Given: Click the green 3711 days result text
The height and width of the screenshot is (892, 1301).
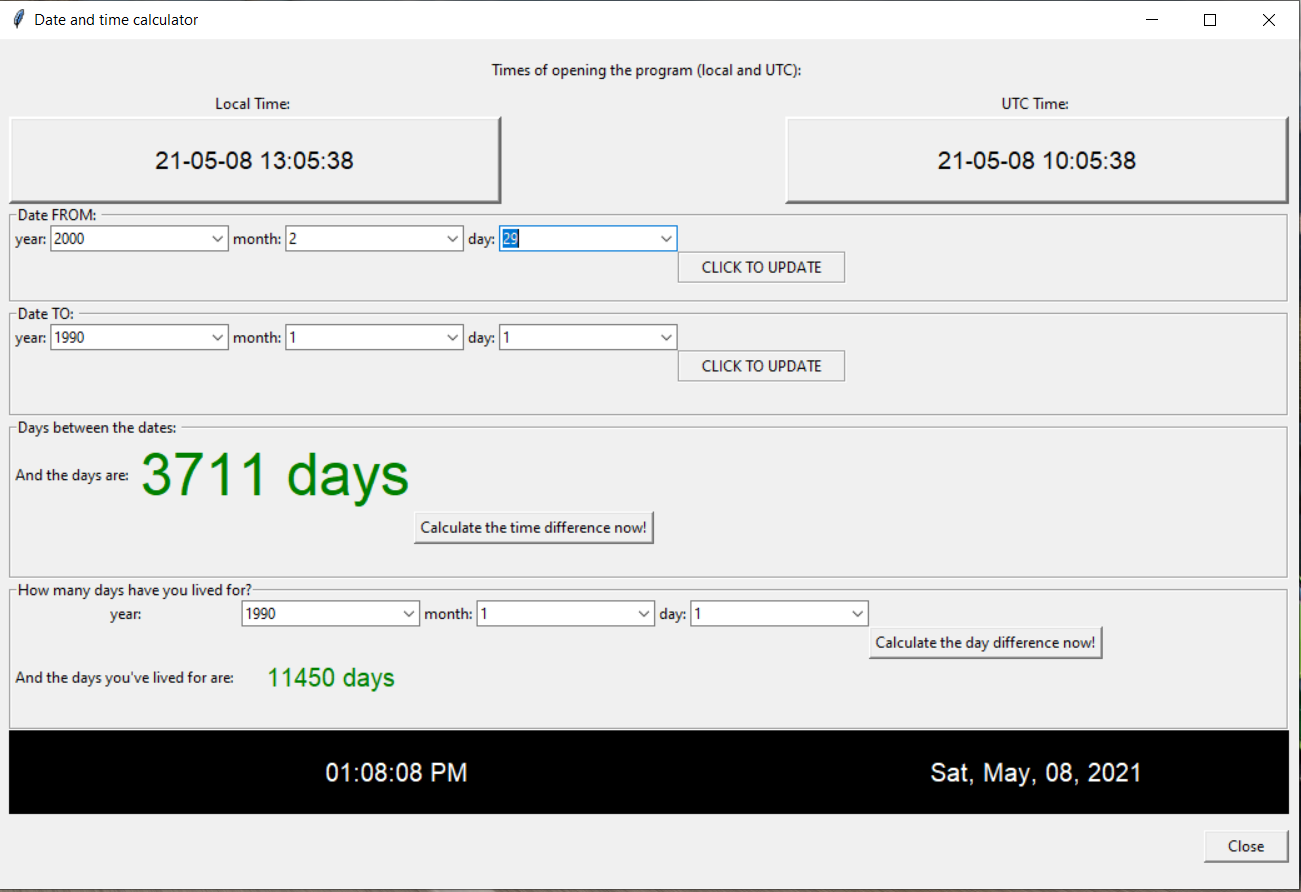Looking at the screenshot, I should tap(274, 475).
